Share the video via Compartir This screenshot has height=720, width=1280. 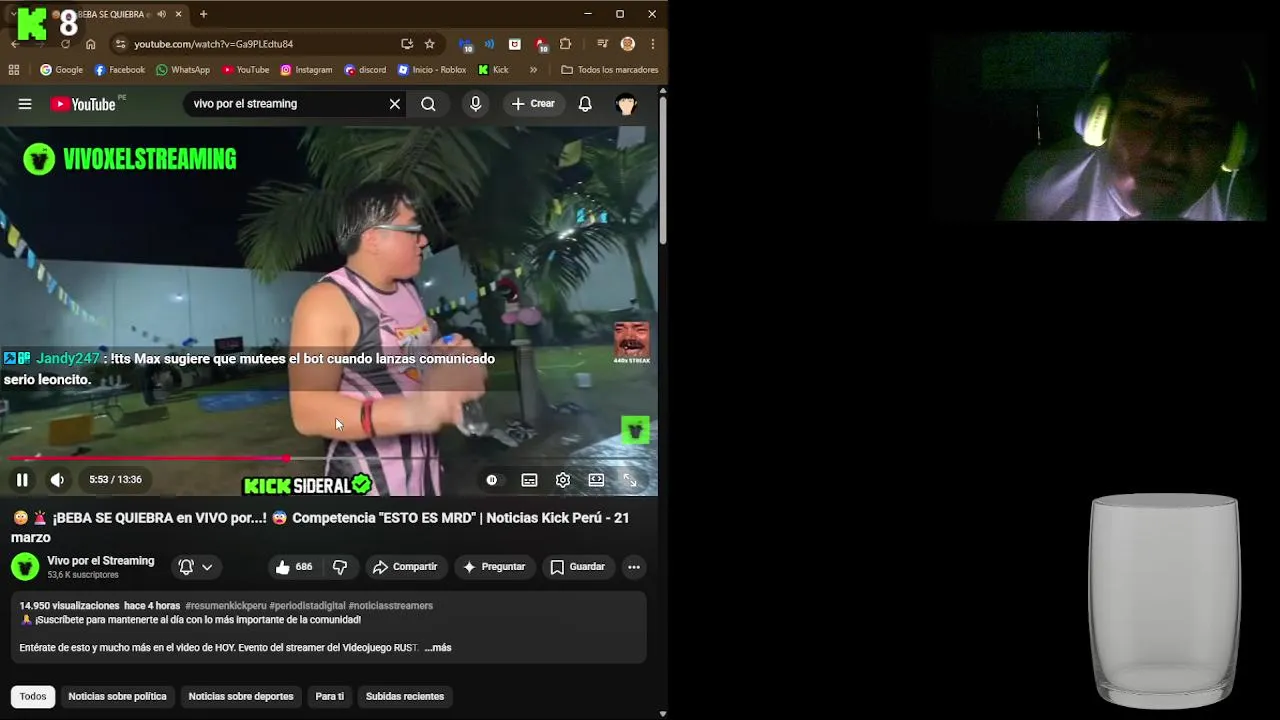(405, 567)
